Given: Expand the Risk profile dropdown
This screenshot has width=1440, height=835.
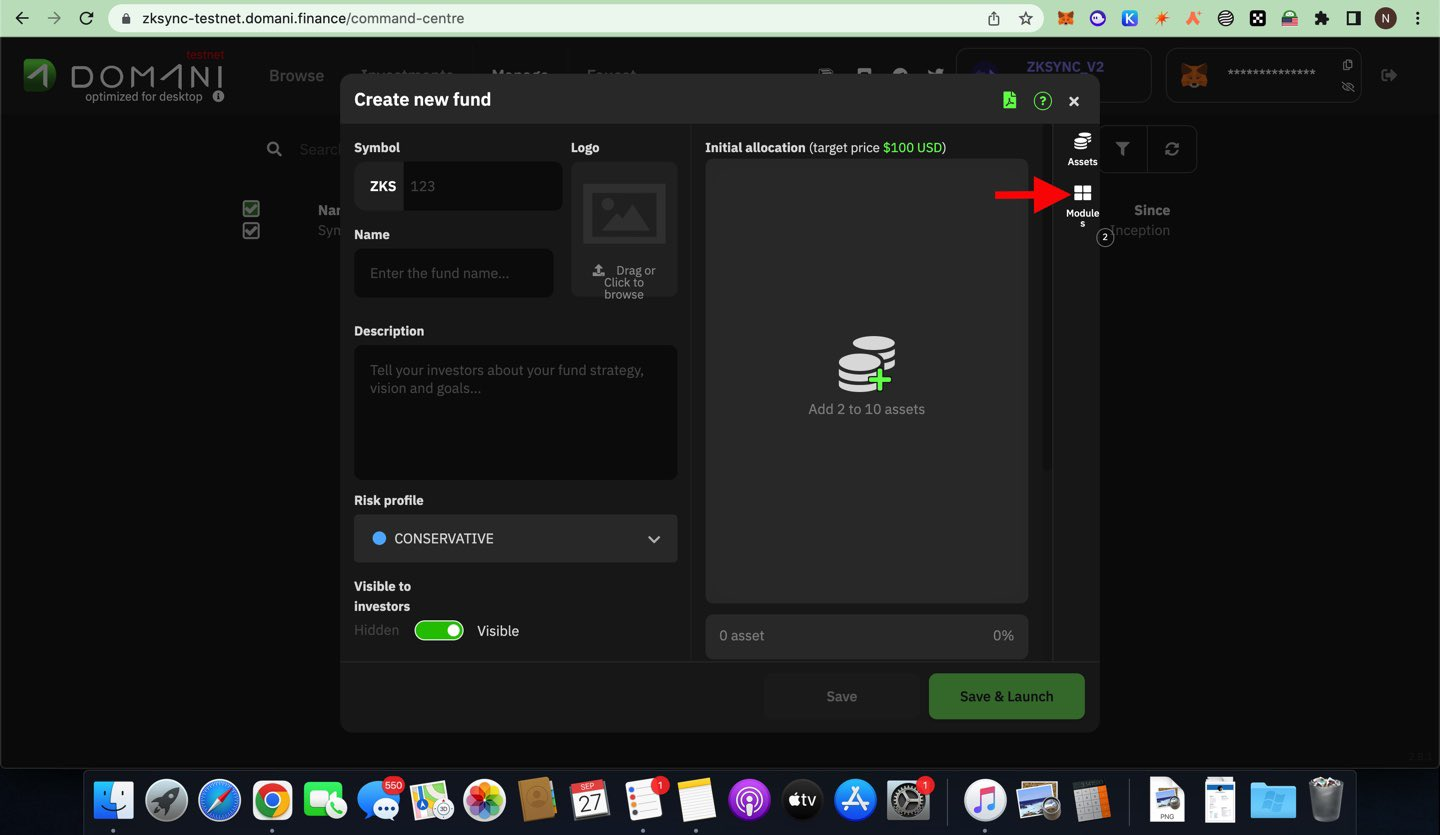Looking at the screenshot, I should [x=515, y=538].
